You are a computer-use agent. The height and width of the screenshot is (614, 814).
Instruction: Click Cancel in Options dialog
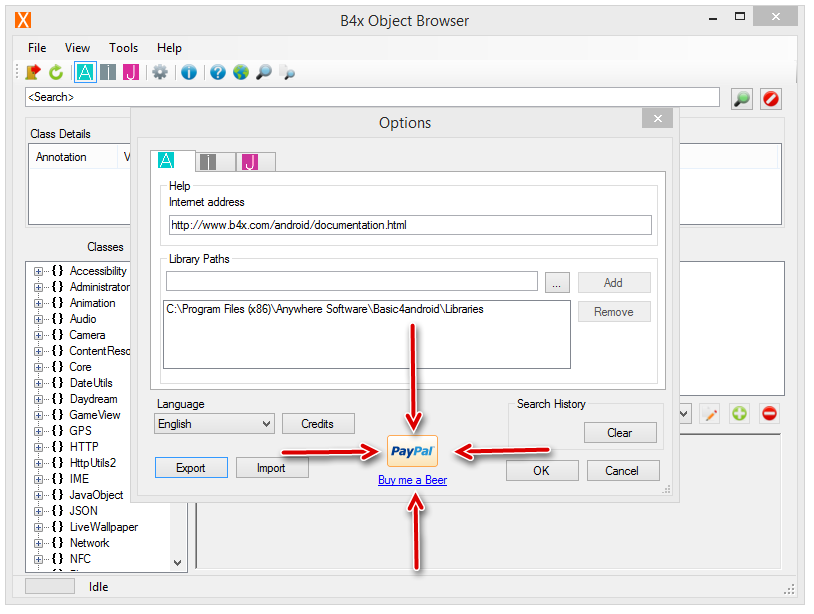tap(623, 471)
